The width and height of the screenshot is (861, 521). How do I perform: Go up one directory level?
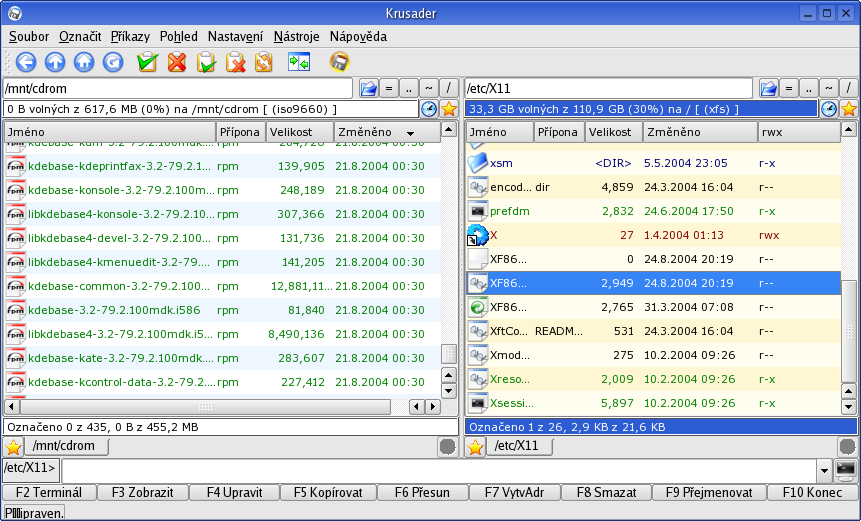pos(55,62)
